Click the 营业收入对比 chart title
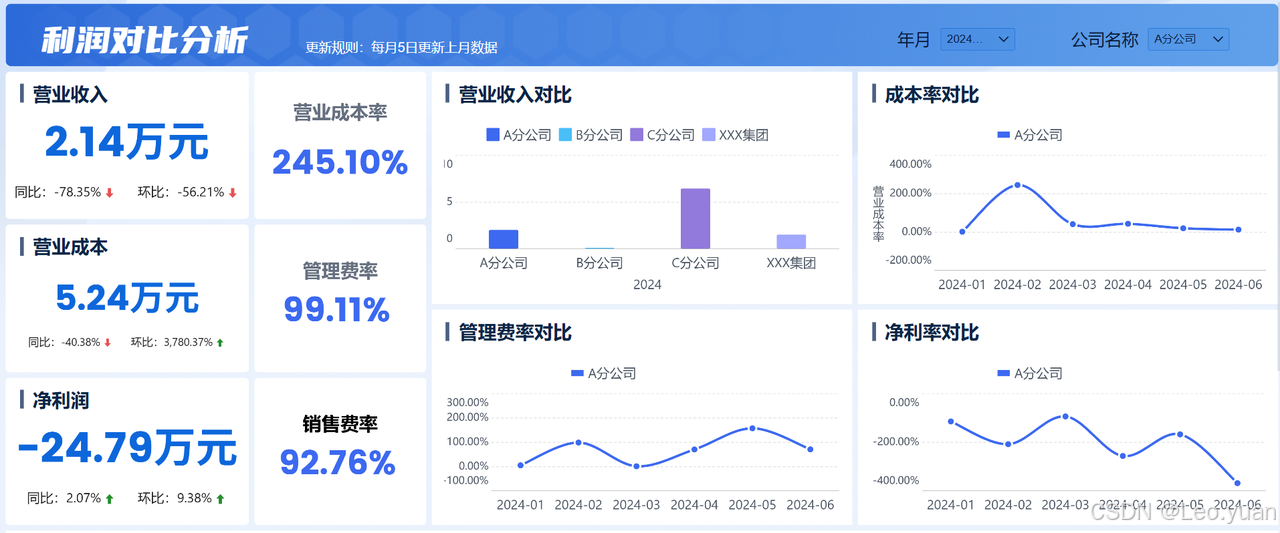 click(515, 95)
